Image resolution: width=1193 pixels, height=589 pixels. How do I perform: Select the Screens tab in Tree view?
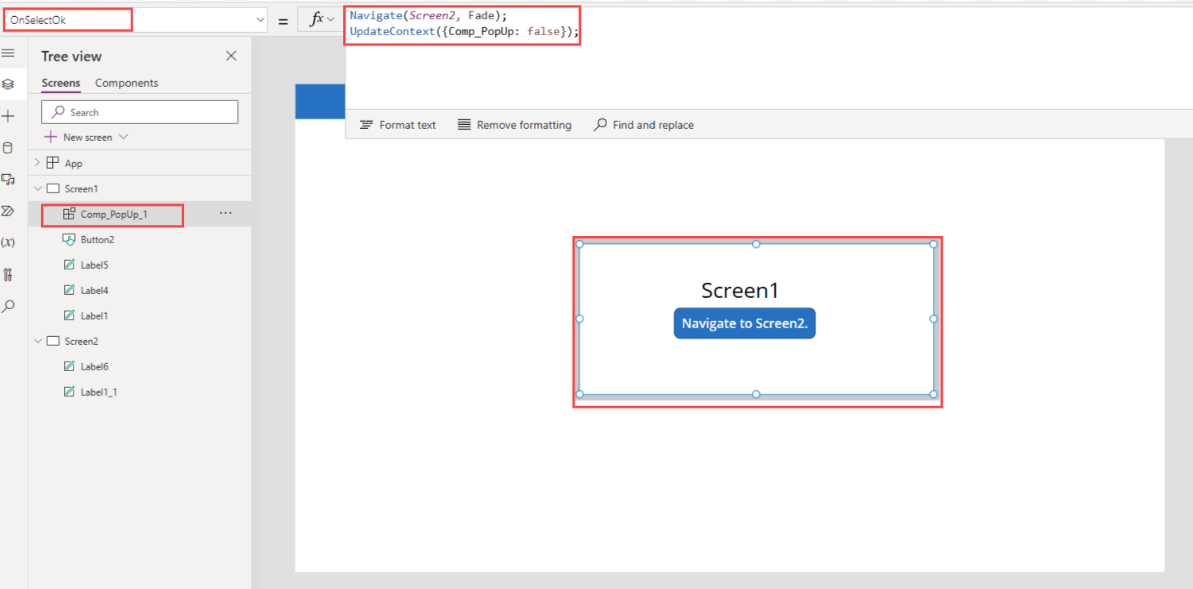[x=60, y=82]
